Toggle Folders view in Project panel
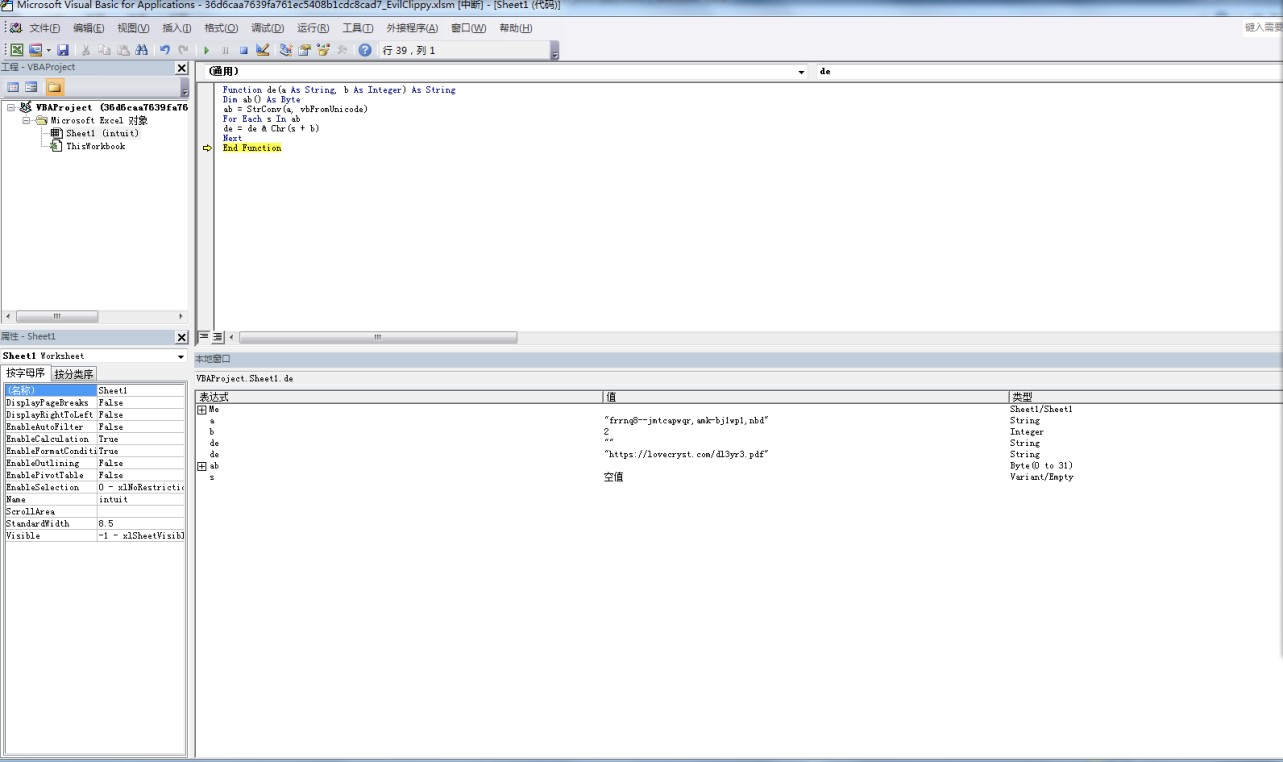1283x762 pixels. [53, 88]
